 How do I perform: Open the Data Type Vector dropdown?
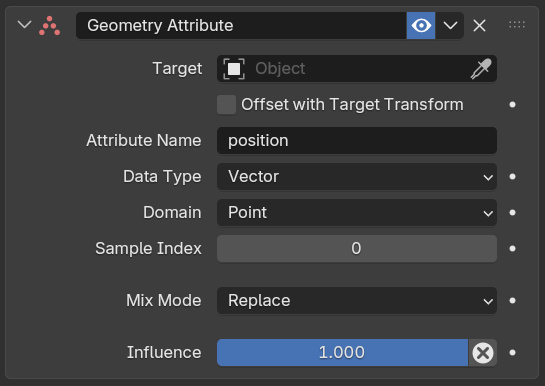357,176
